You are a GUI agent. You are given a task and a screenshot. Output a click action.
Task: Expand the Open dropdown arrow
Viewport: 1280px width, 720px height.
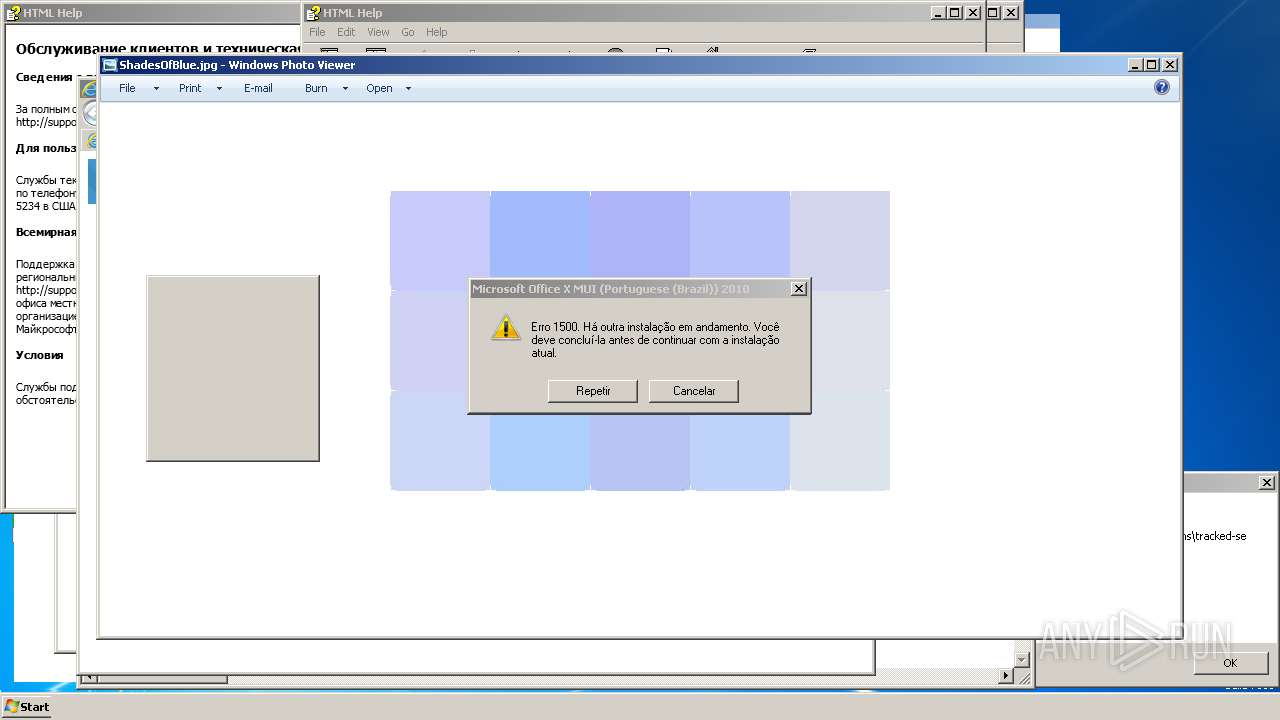(x=408, y=88)
